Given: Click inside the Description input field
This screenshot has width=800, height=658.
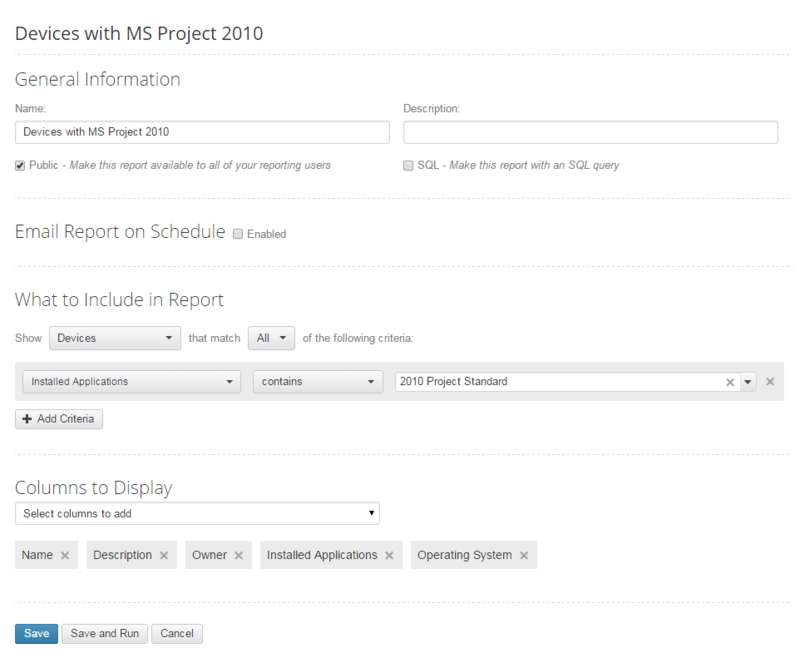Looking at the screenshot, I should point(591,131).
